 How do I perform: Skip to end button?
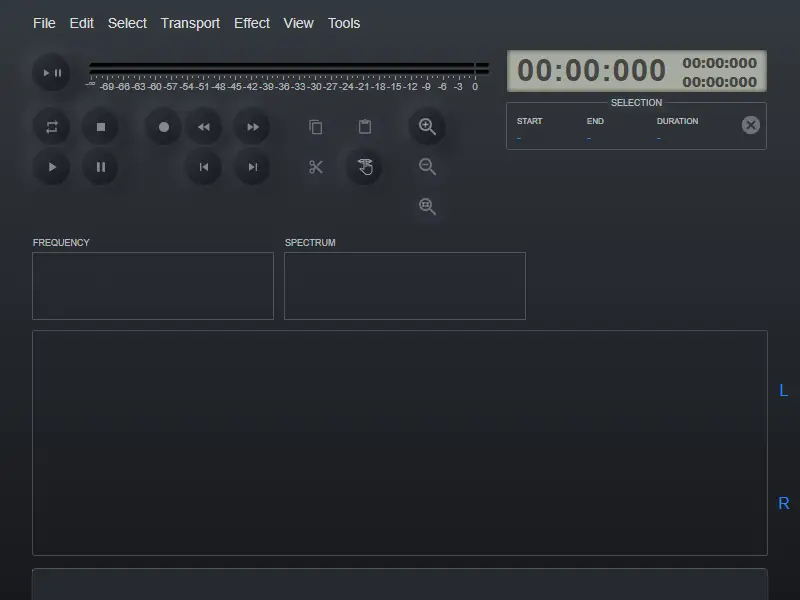(x=253, y=167)
